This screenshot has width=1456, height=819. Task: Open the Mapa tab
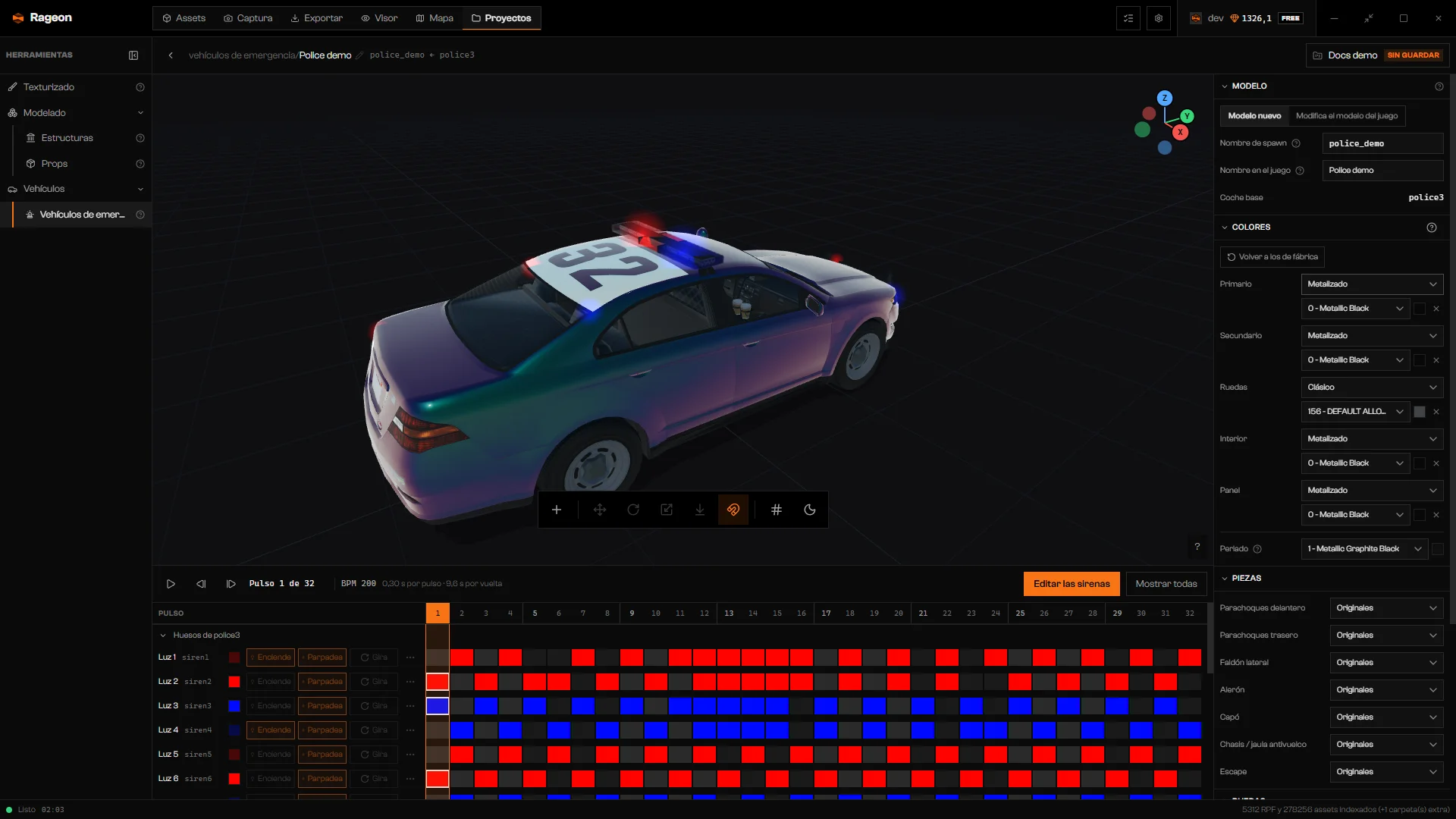pyautogui.click(x=435, y=18)
